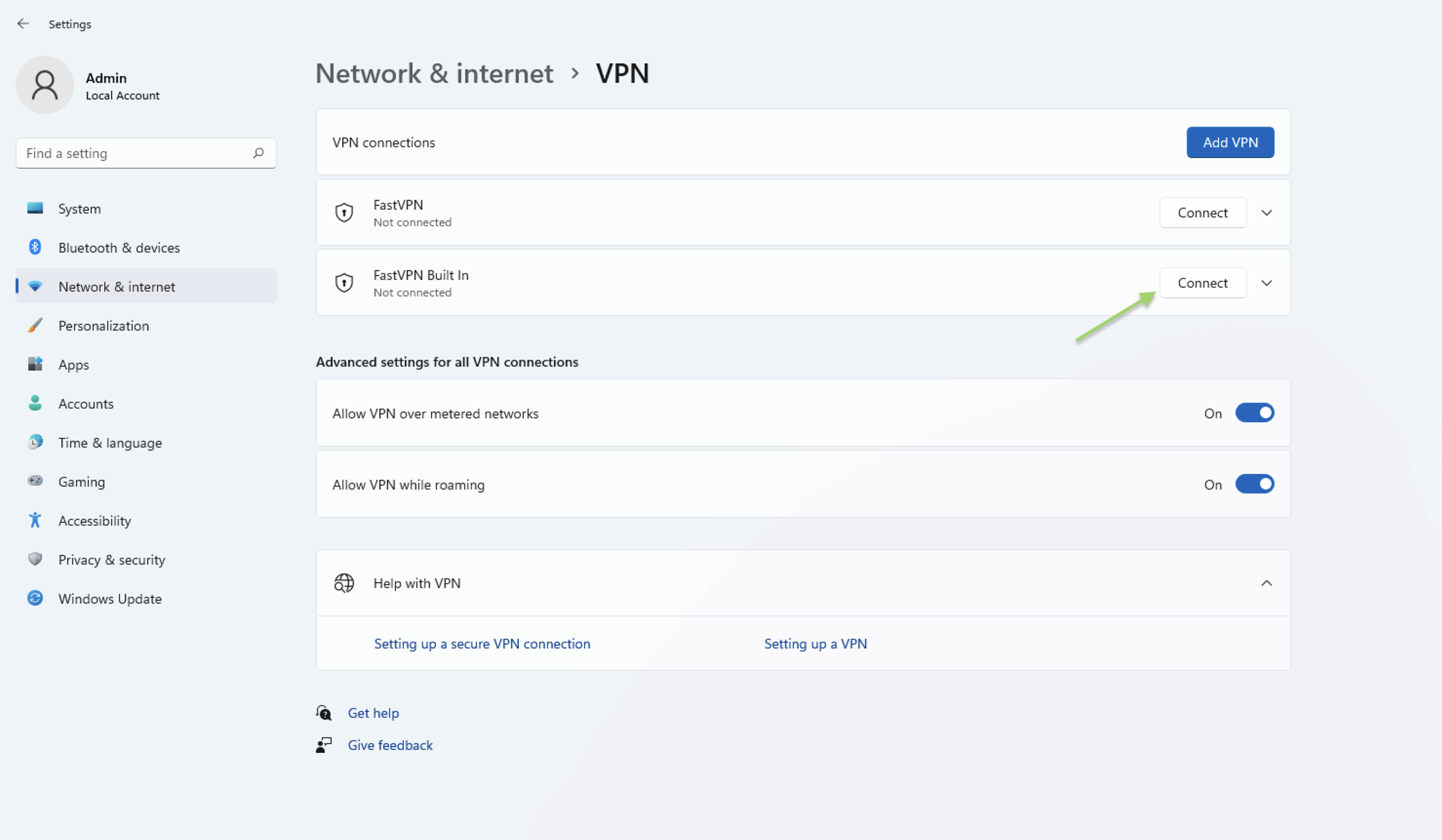This screenshot has height=840, width=1442.
Task: Click the FastVPN Built In shield icon
Action: pyautogui.click(x=344, y=283)
